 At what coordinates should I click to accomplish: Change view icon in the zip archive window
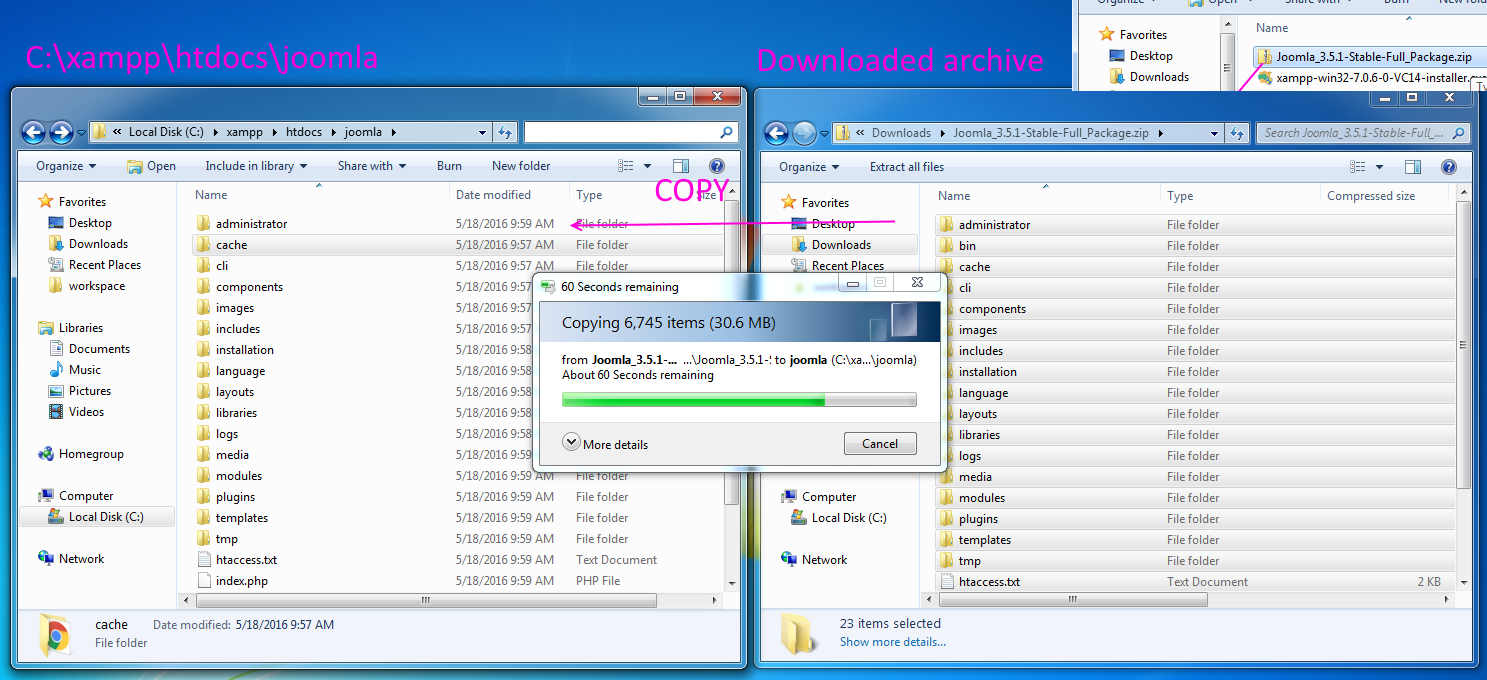1359,167
